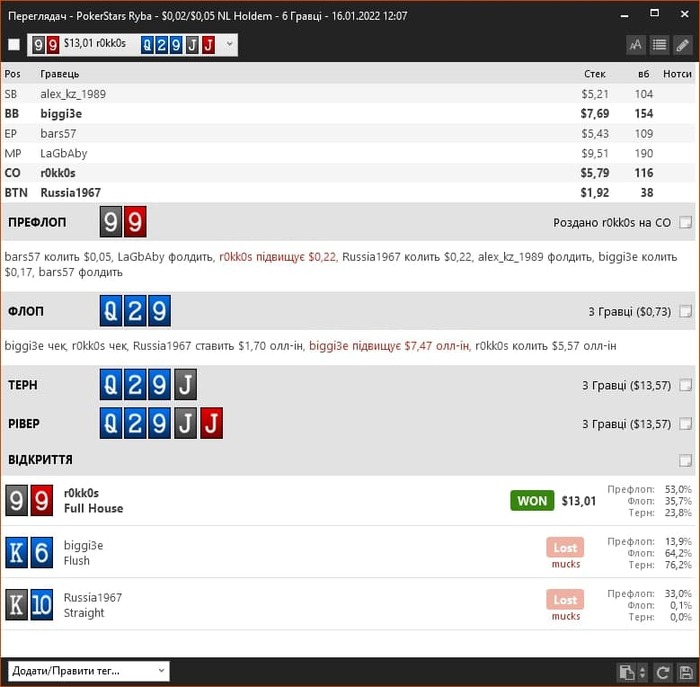Click the gray J card in ТЕРН row
Screen dimensions: 700x687
(x=185, y=384)
